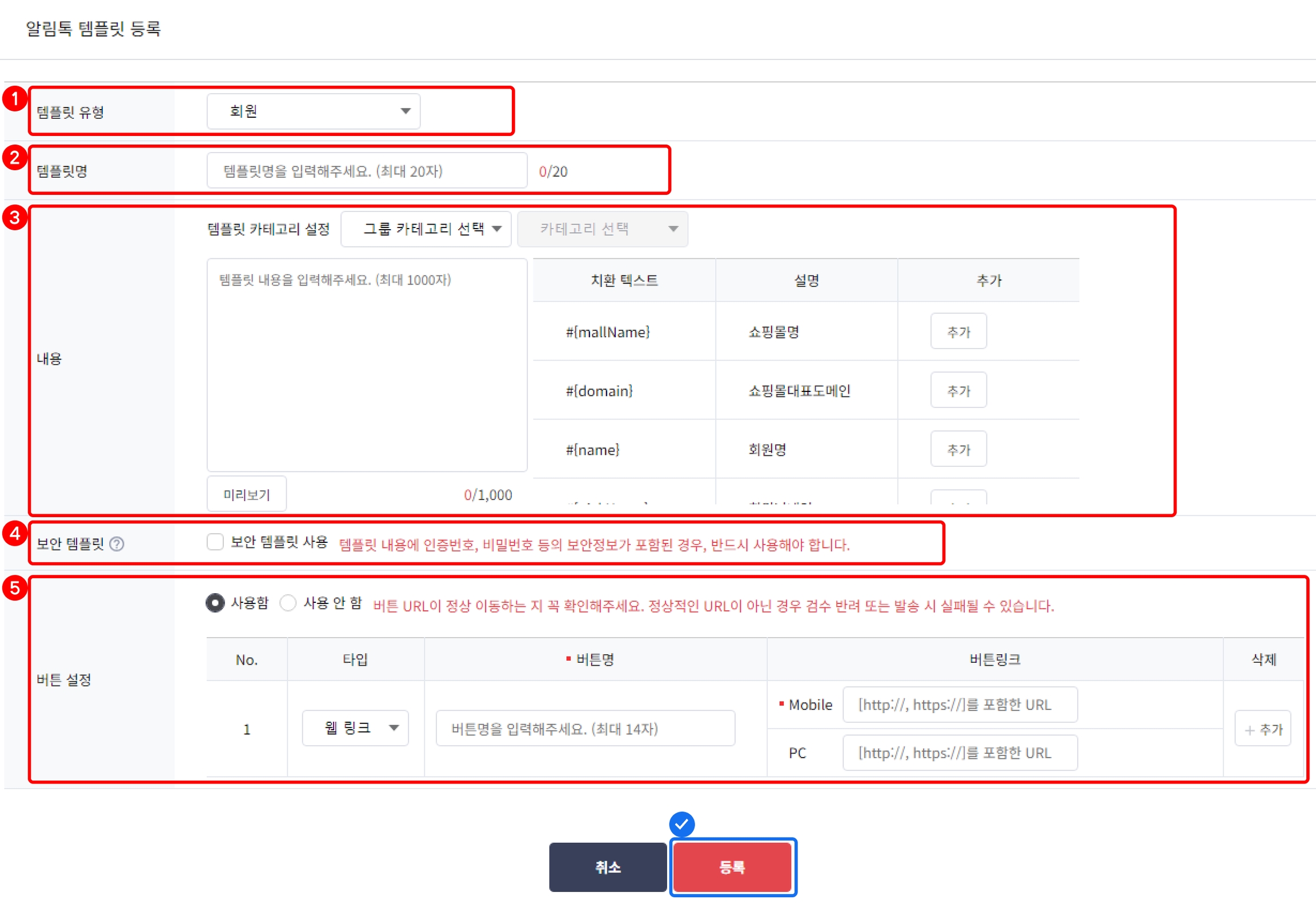Click the 미리보기 preview button

click(x=246, y=494)
